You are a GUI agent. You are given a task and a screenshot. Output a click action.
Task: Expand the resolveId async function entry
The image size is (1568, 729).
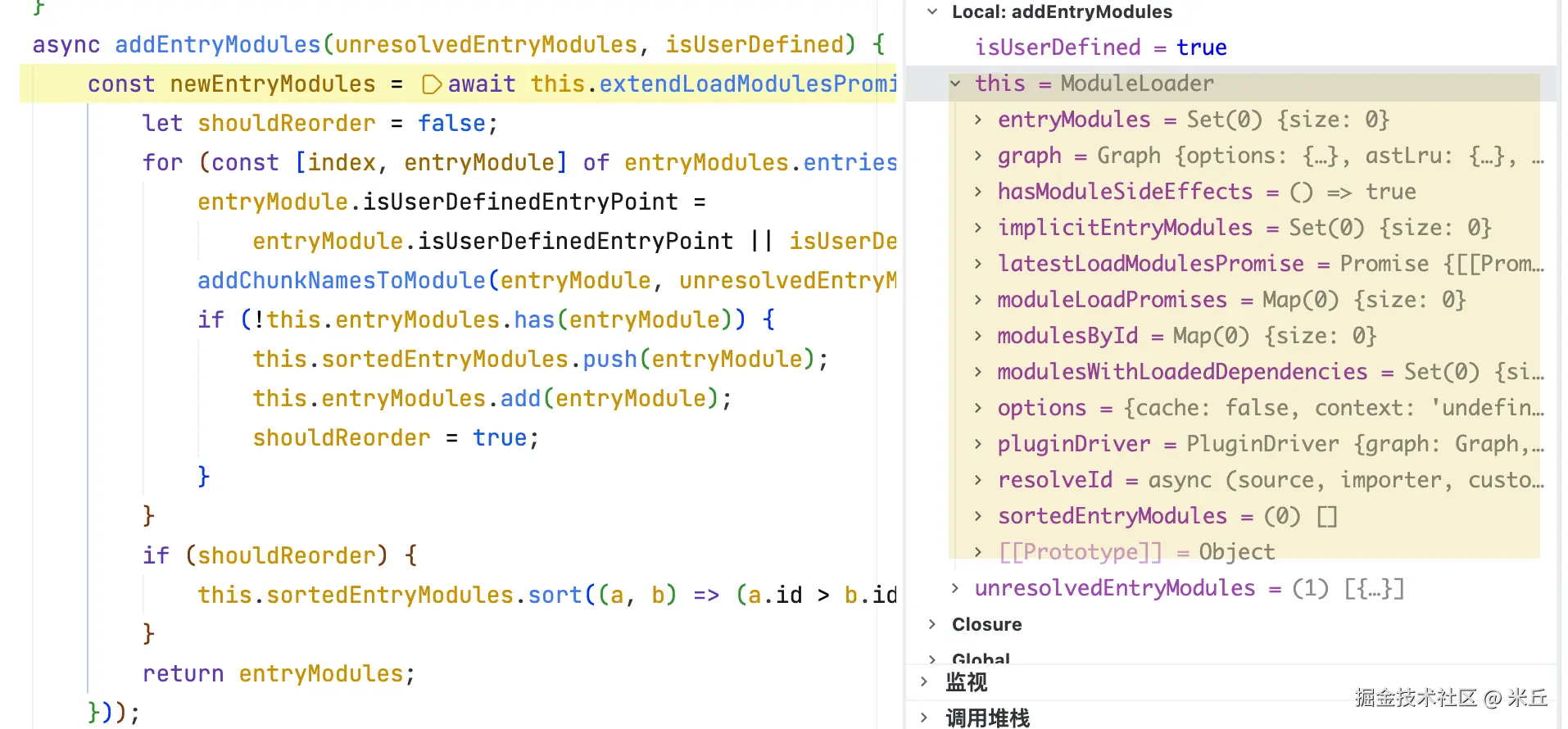pyautogui.click(x=978, y=480)
